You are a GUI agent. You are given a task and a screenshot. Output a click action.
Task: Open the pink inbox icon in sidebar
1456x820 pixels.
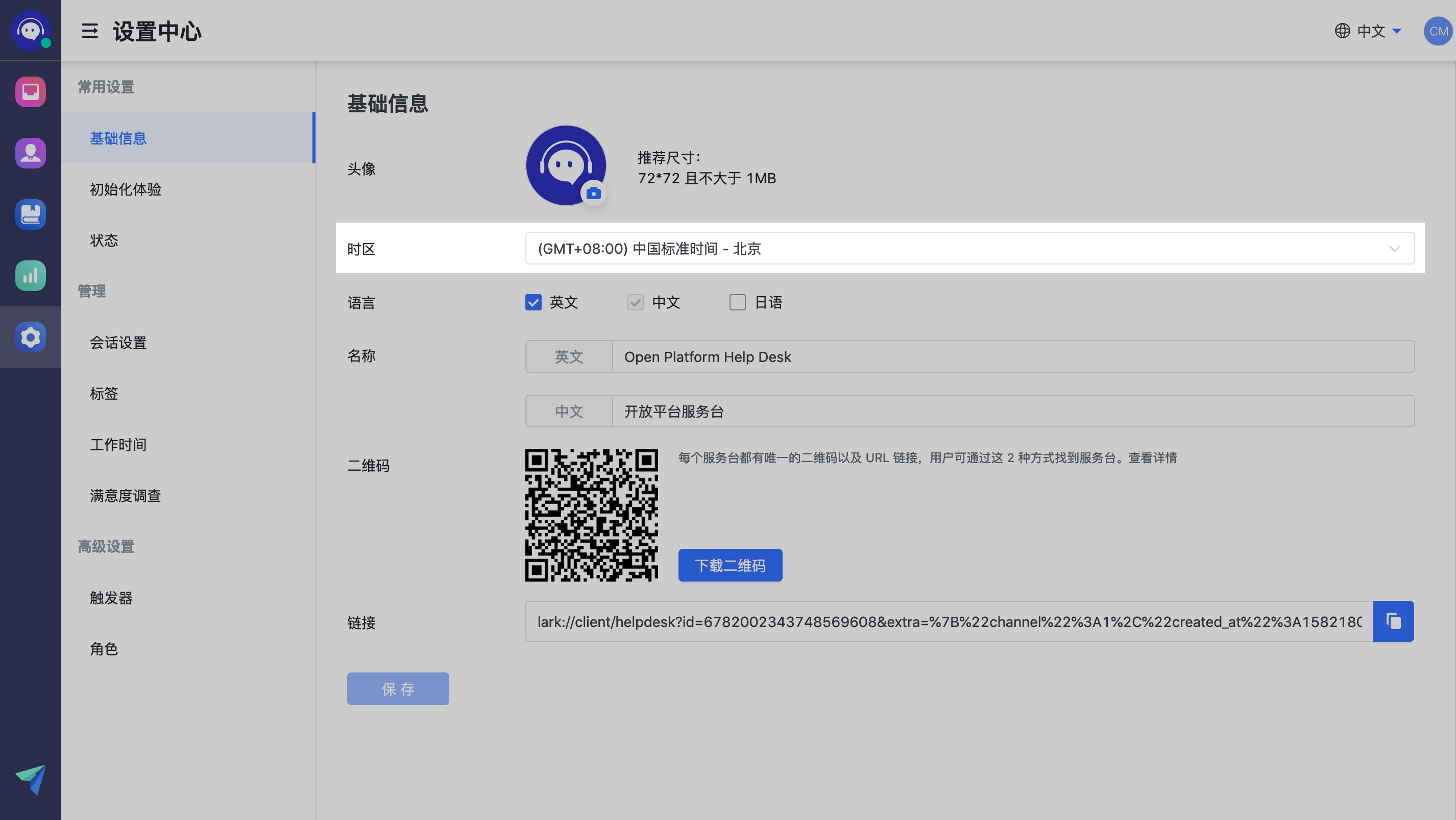tap(31, 91)
